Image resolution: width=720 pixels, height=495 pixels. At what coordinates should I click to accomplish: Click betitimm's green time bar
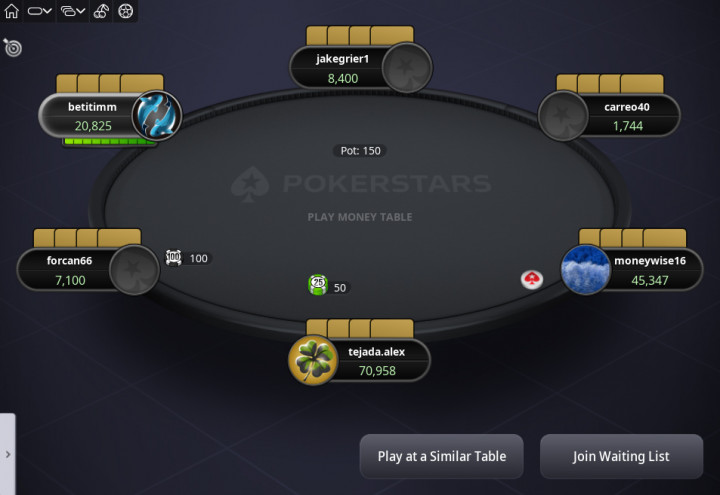click(109, 141)
